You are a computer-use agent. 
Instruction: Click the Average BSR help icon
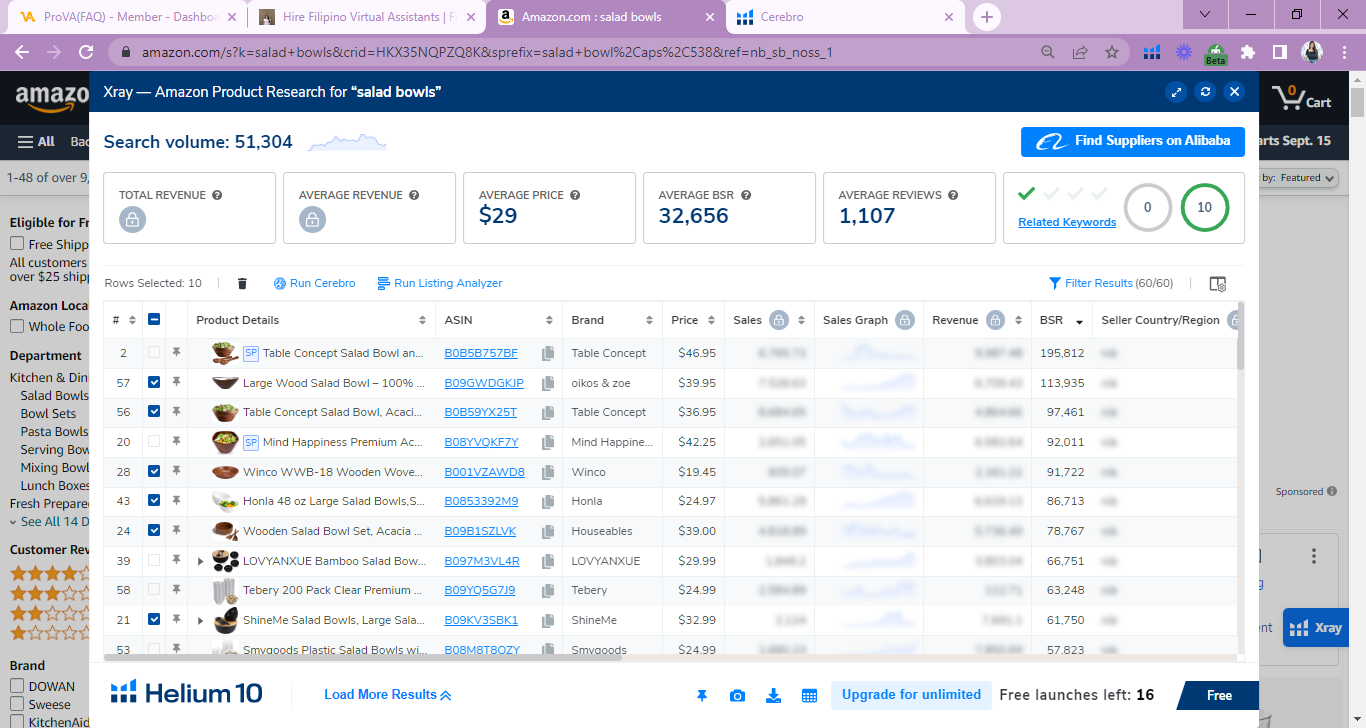746,196
